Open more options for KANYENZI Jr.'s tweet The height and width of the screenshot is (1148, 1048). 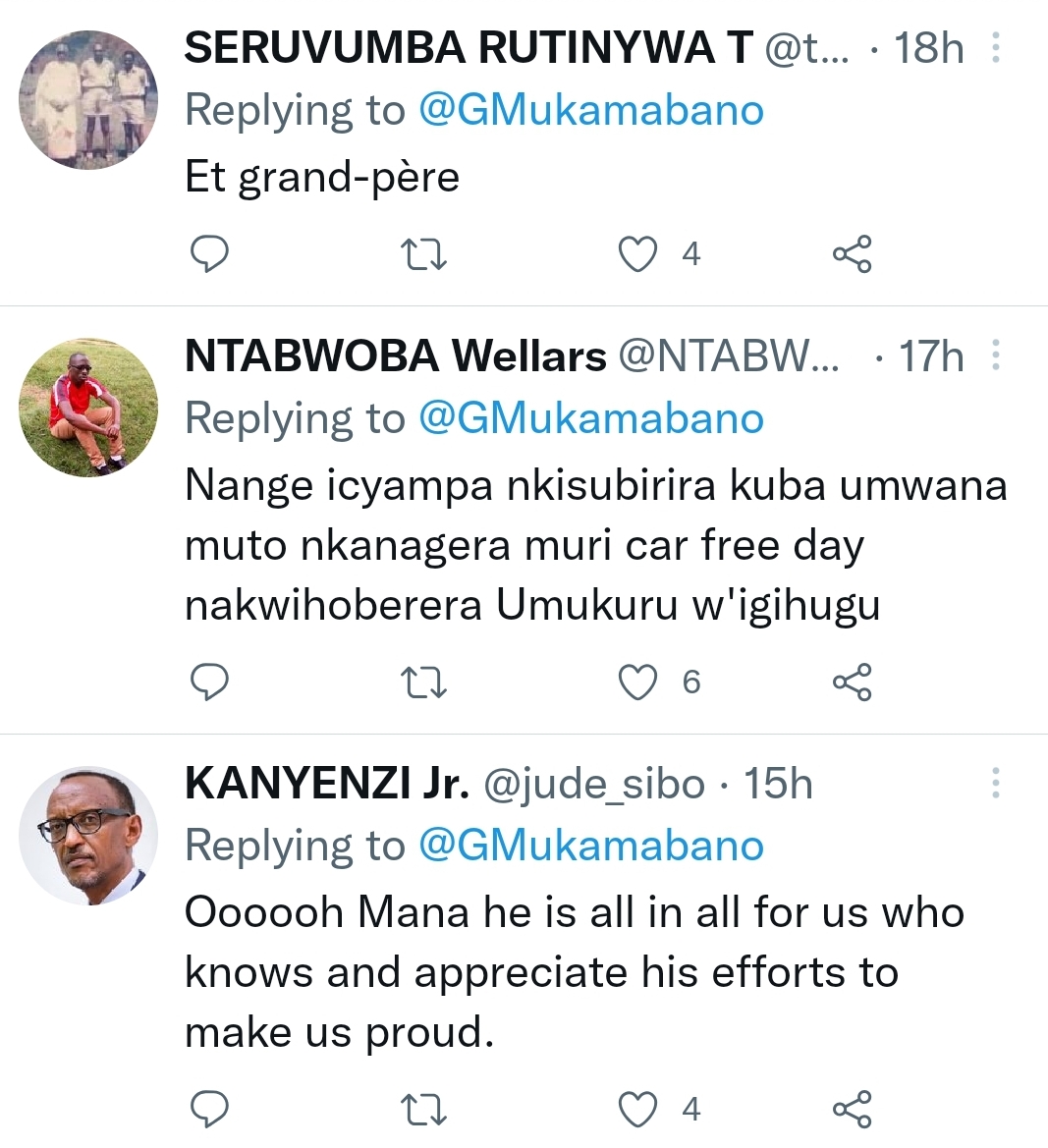point(996,783)
